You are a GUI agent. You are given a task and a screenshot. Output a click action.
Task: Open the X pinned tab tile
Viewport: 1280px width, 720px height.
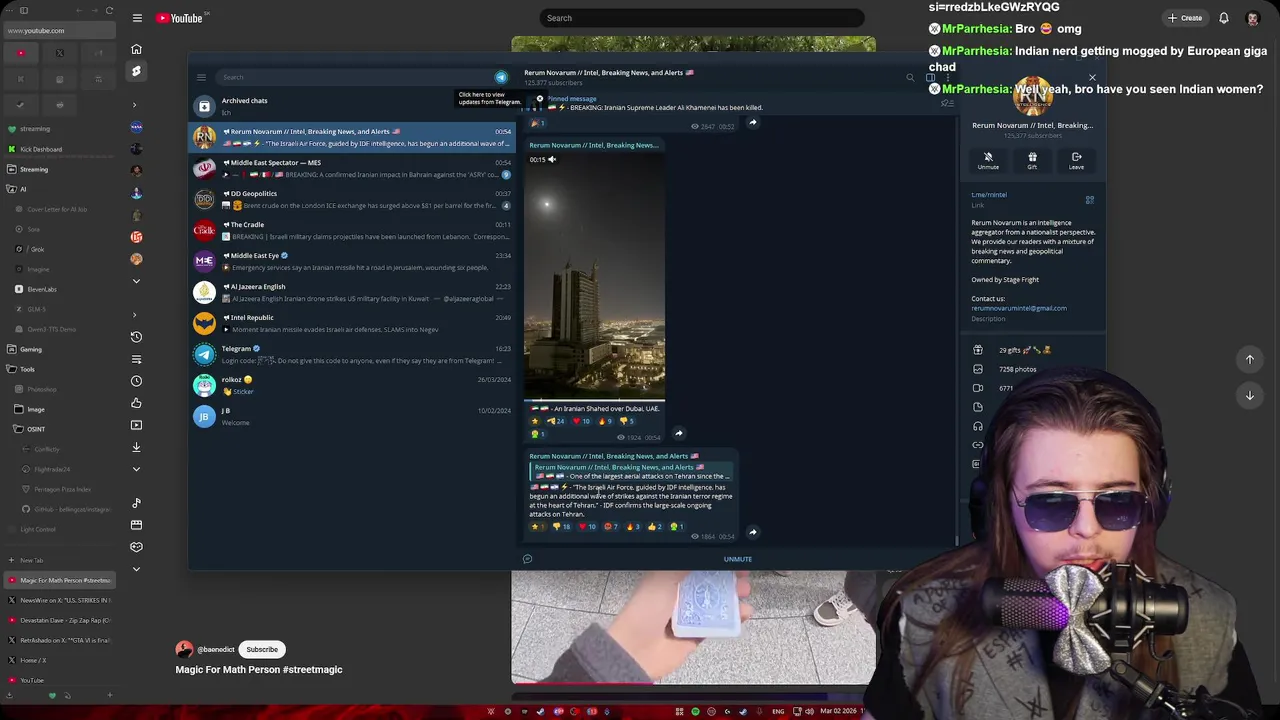pos(59,53)
